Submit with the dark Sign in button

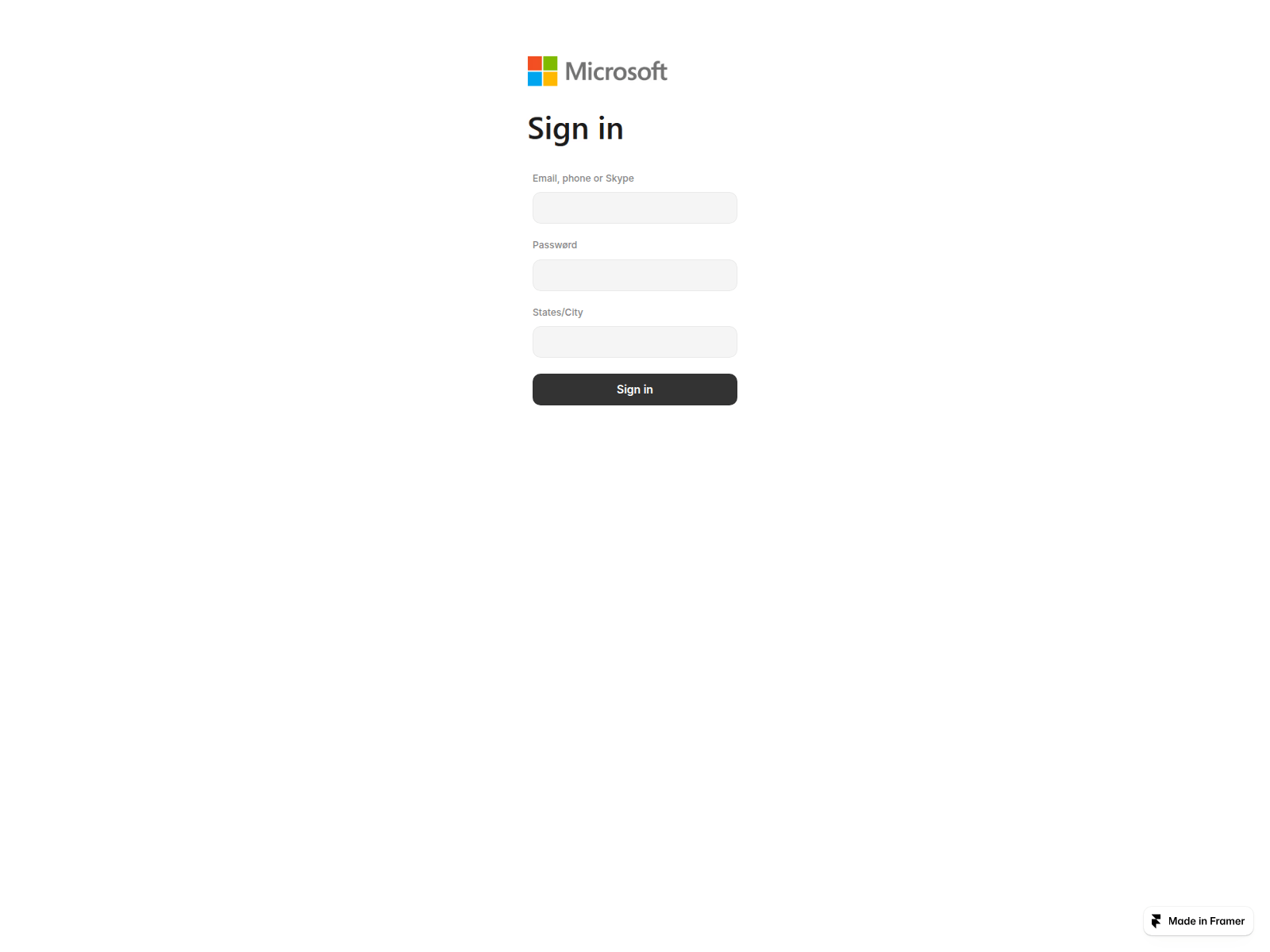click(x=635, y=390)
